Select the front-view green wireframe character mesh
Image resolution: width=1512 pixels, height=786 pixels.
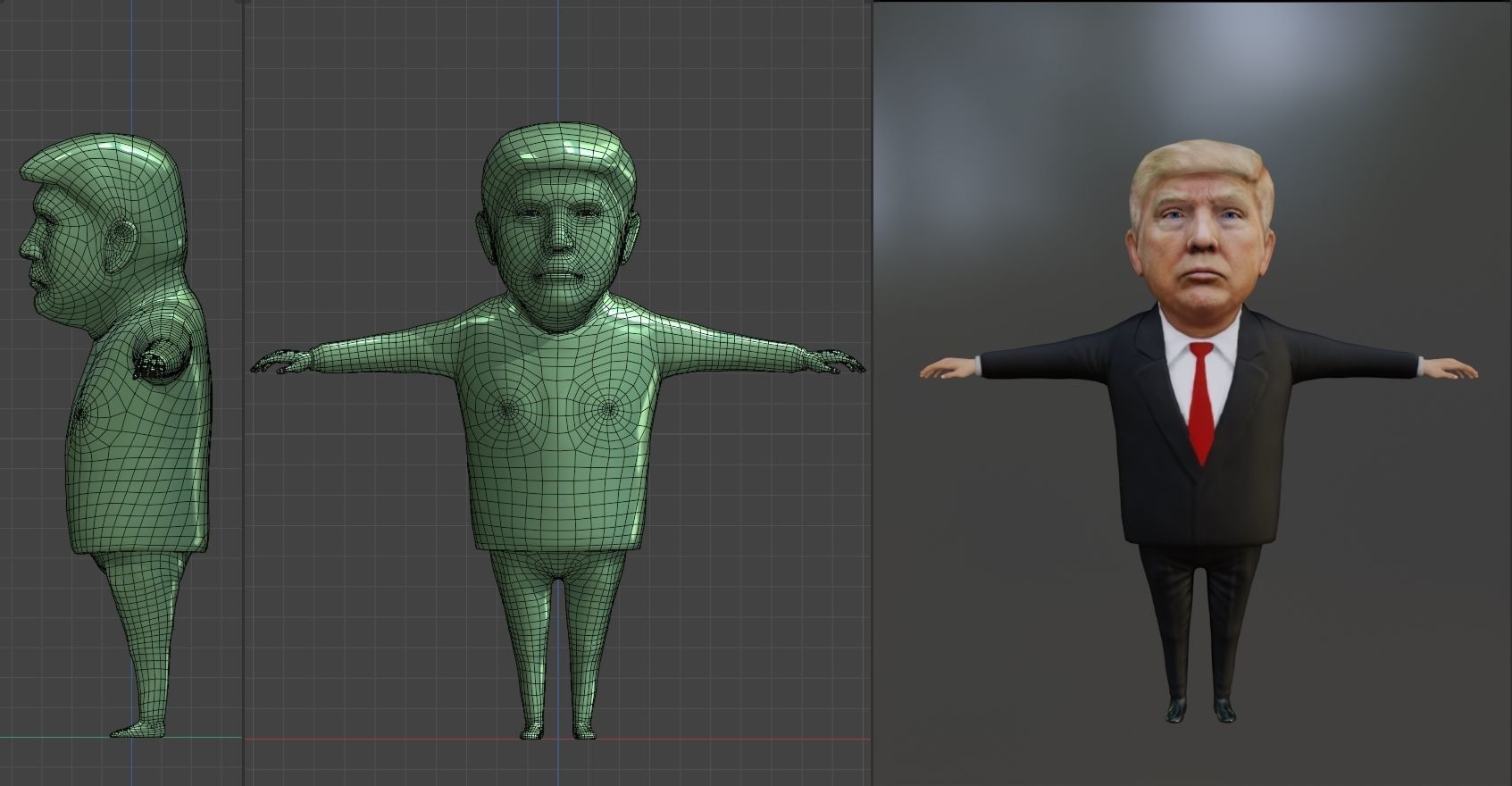(x=559, y=429)
